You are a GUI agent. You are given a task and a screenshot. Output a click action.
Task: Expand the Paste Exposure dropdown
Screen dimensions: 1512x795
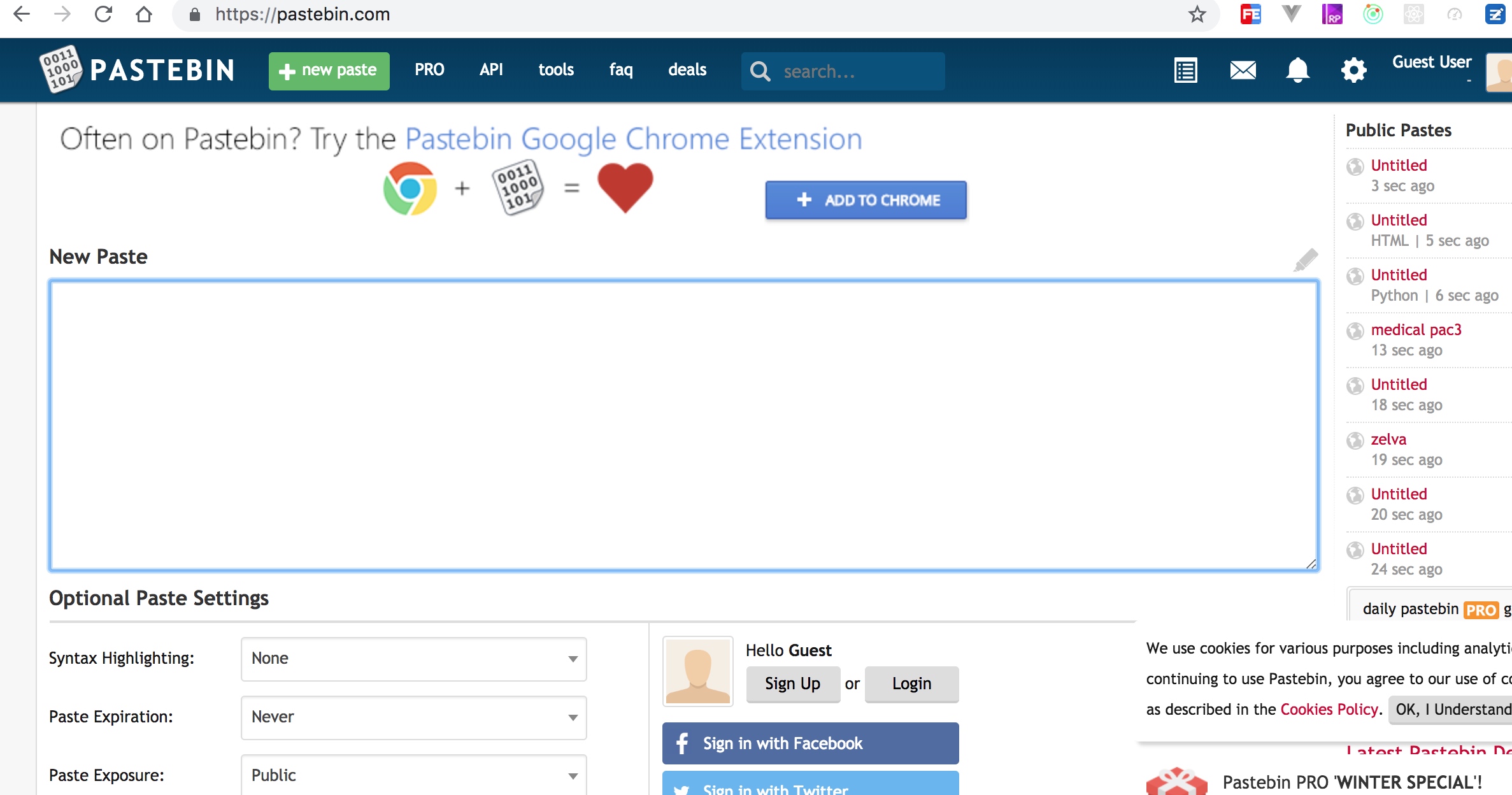coord(413,775)
